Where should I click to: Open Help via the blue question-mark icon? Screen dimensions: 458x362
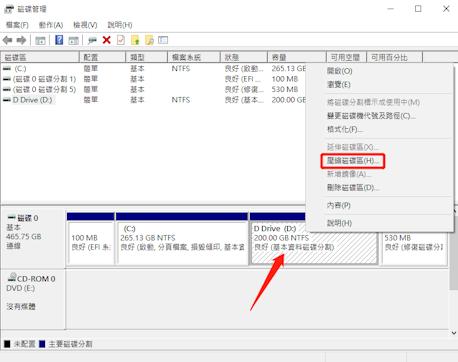tap(59, 40)
